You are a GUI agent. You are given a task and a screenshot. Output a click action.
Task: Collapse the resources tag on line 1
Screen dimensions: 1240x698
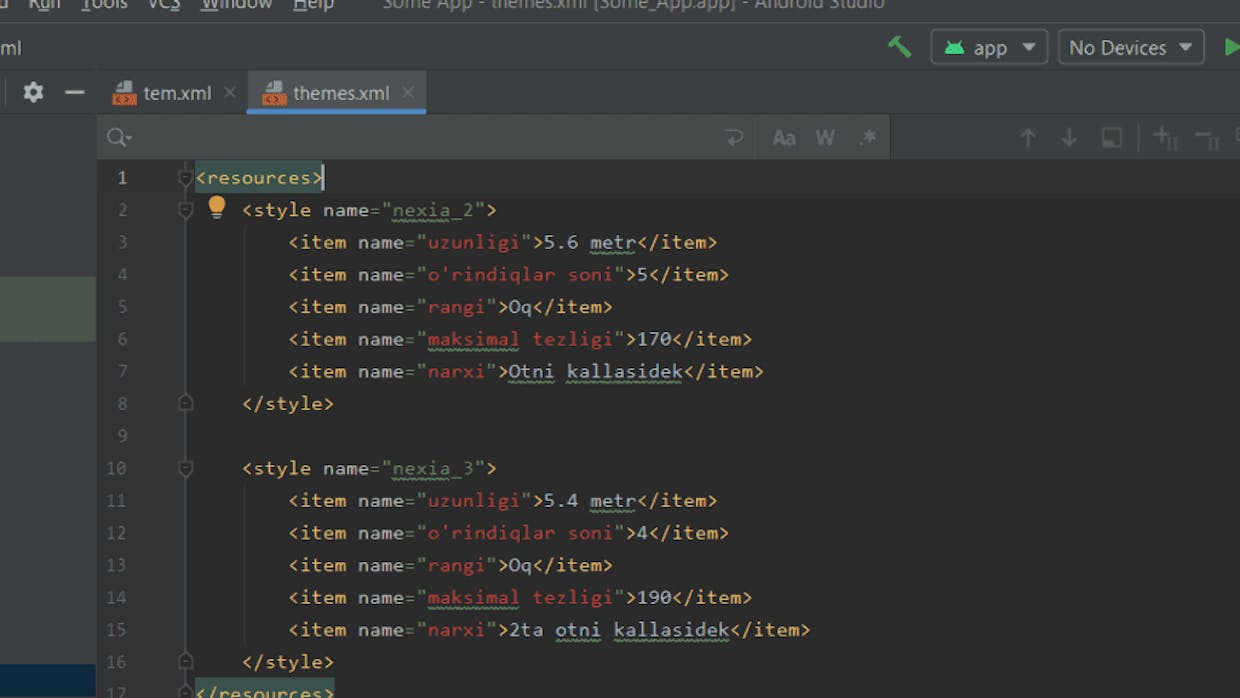185,178
